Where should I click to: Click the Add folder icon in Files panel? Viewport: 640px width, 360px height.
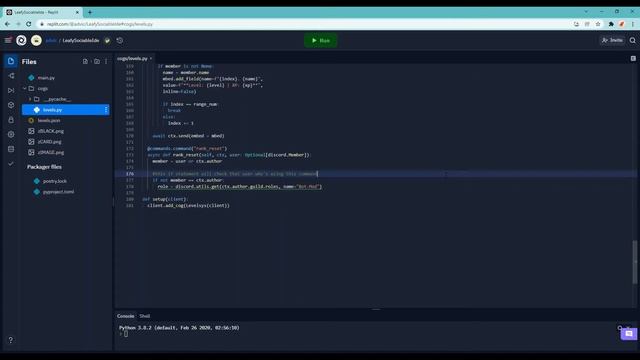point(97,62)
